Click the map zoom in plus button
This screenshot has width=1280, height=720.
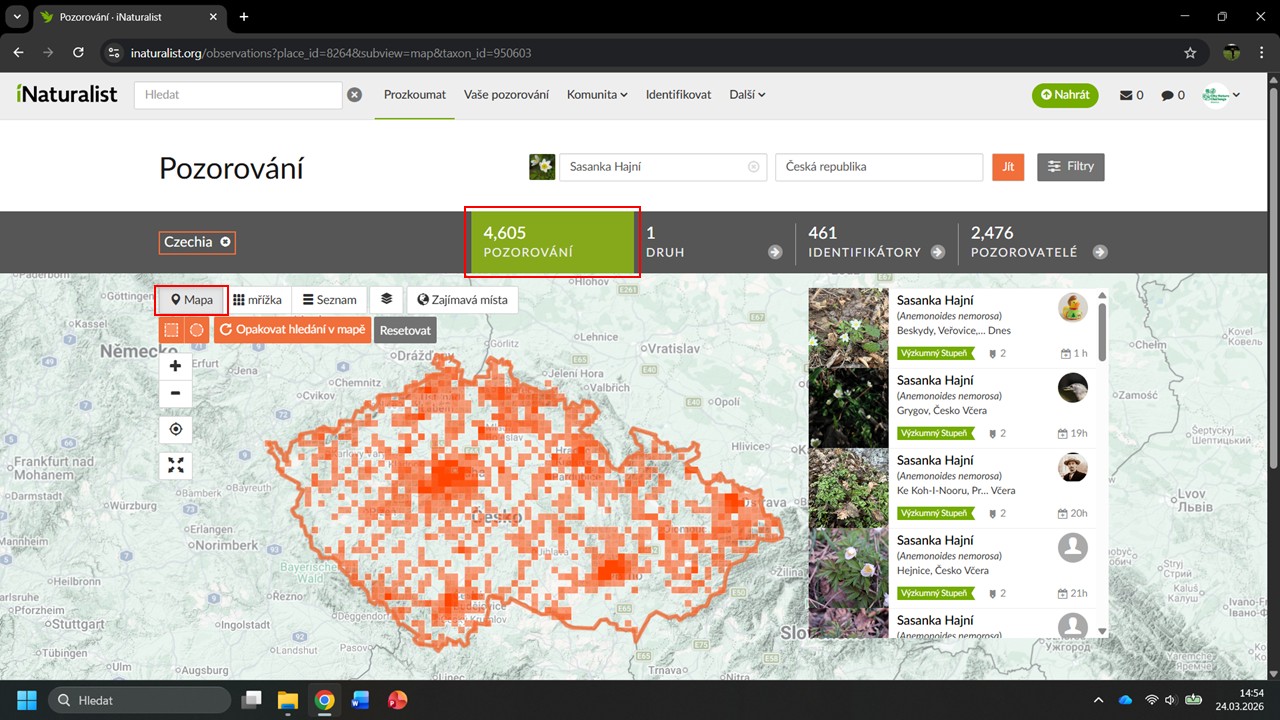pyautogui.click(x=176, y=366)
